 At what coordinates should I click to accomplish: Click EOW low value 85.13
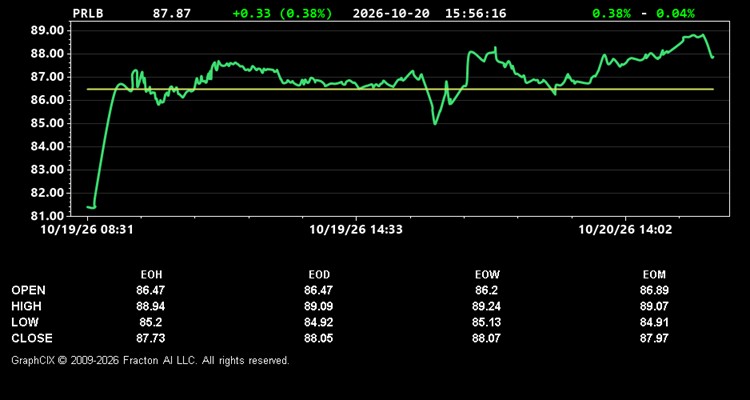(486, 322)
